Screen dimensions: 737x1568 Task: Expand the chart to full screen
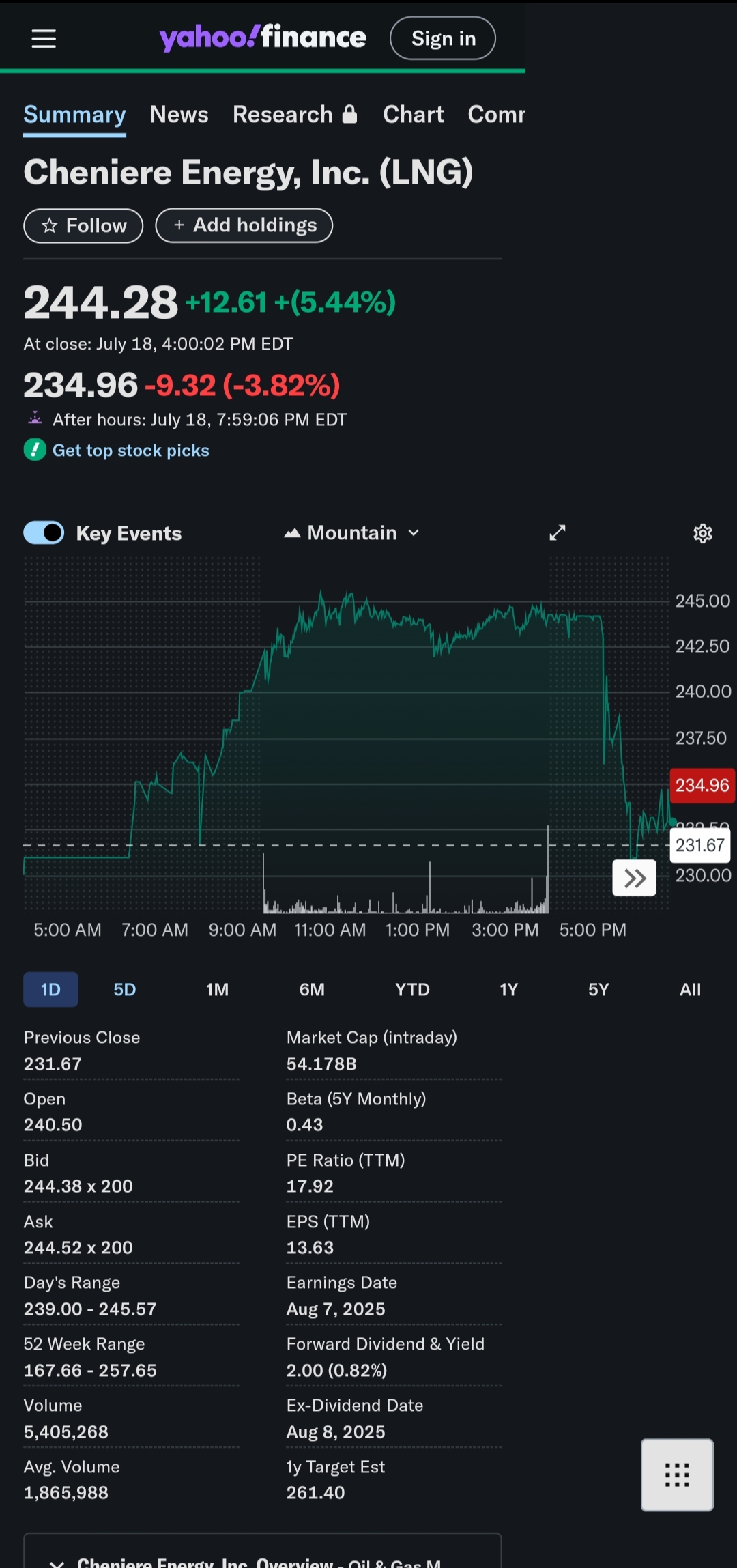(558, 532)
